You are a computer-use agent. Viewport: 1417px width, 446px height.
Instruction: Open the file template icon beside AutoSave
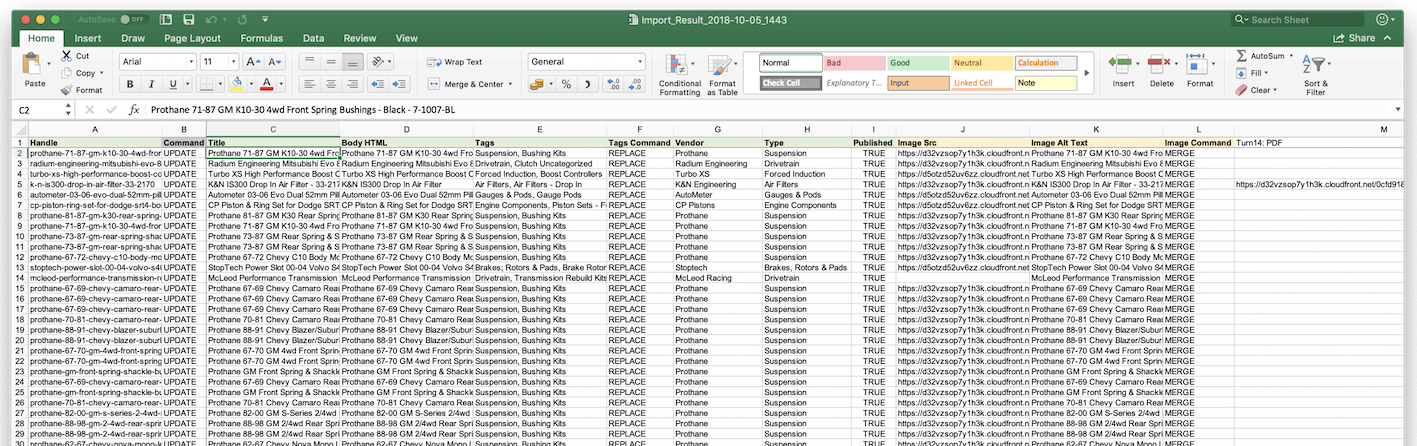coord(164,19)
